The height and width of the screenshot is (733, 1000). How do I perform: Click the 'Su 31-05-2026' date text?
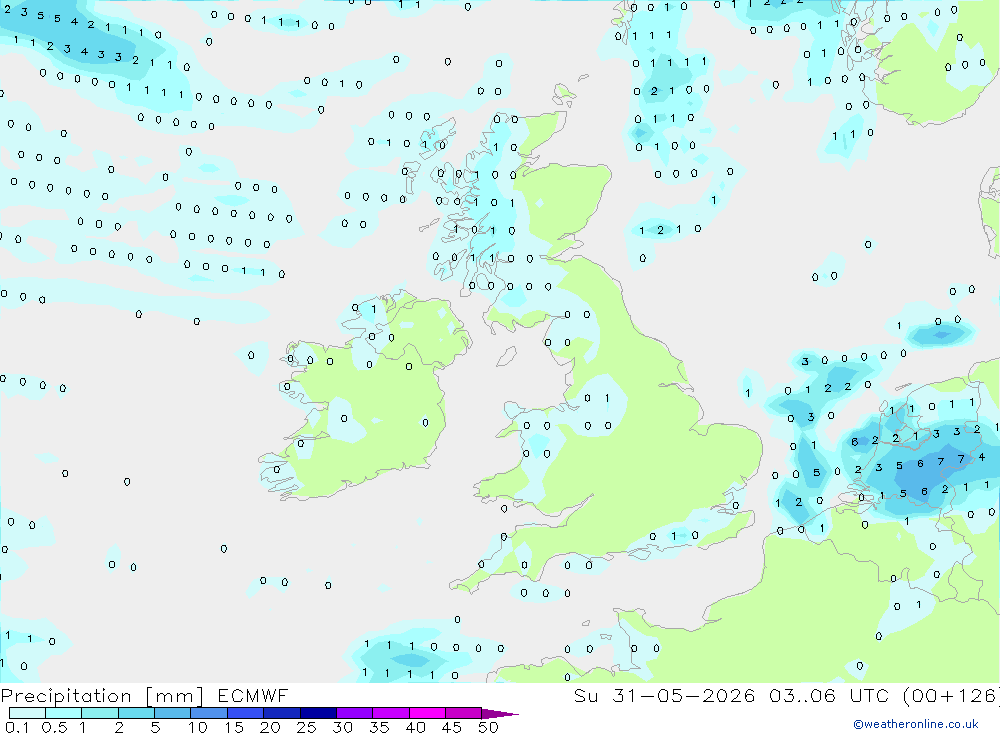665,695
